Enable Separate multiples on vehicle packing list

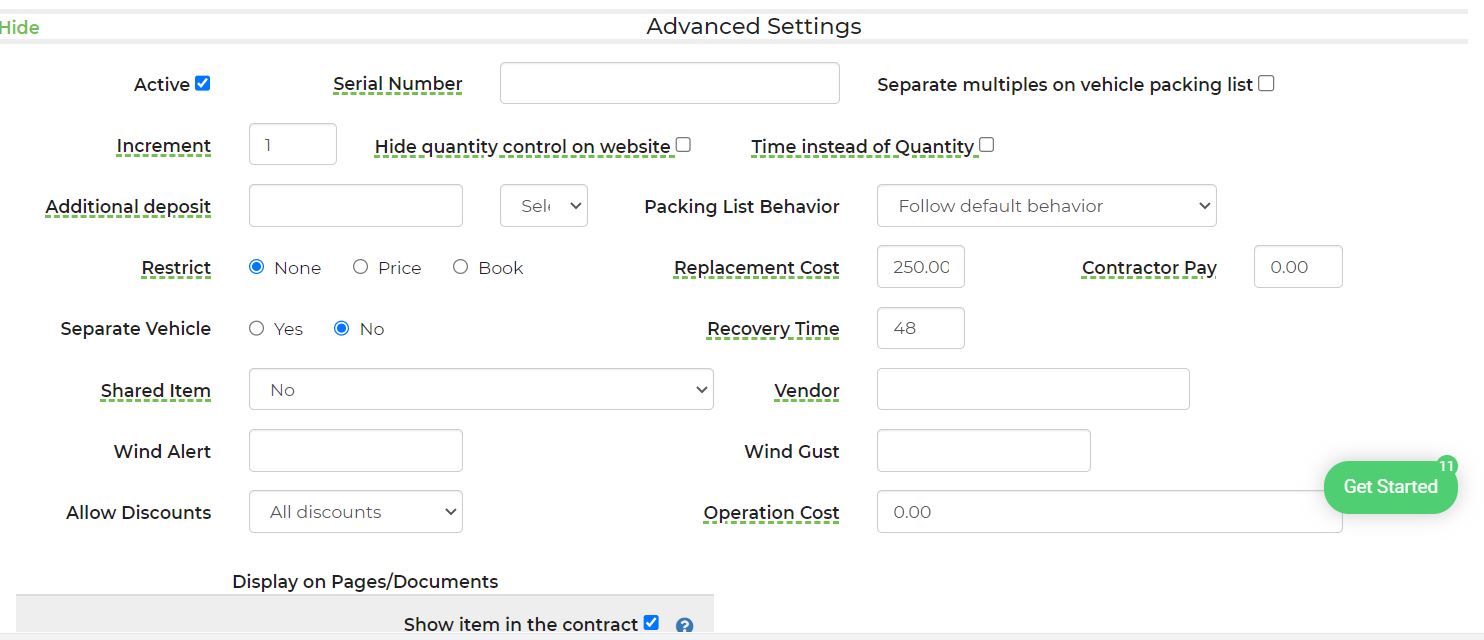click(x=1266, y=84)
